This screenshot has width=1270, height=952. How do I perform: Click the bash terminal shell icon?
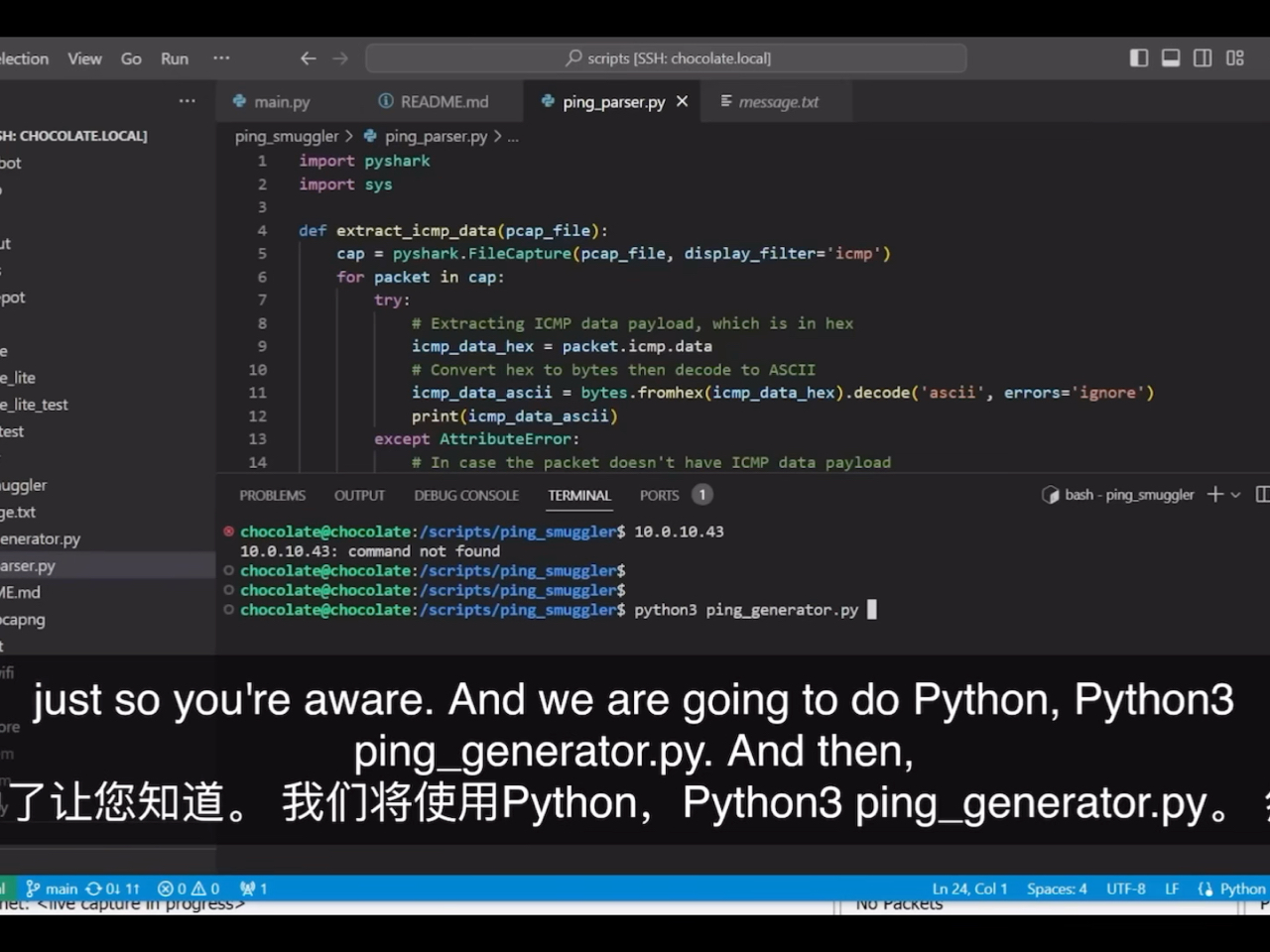(x=1050, y=494)
